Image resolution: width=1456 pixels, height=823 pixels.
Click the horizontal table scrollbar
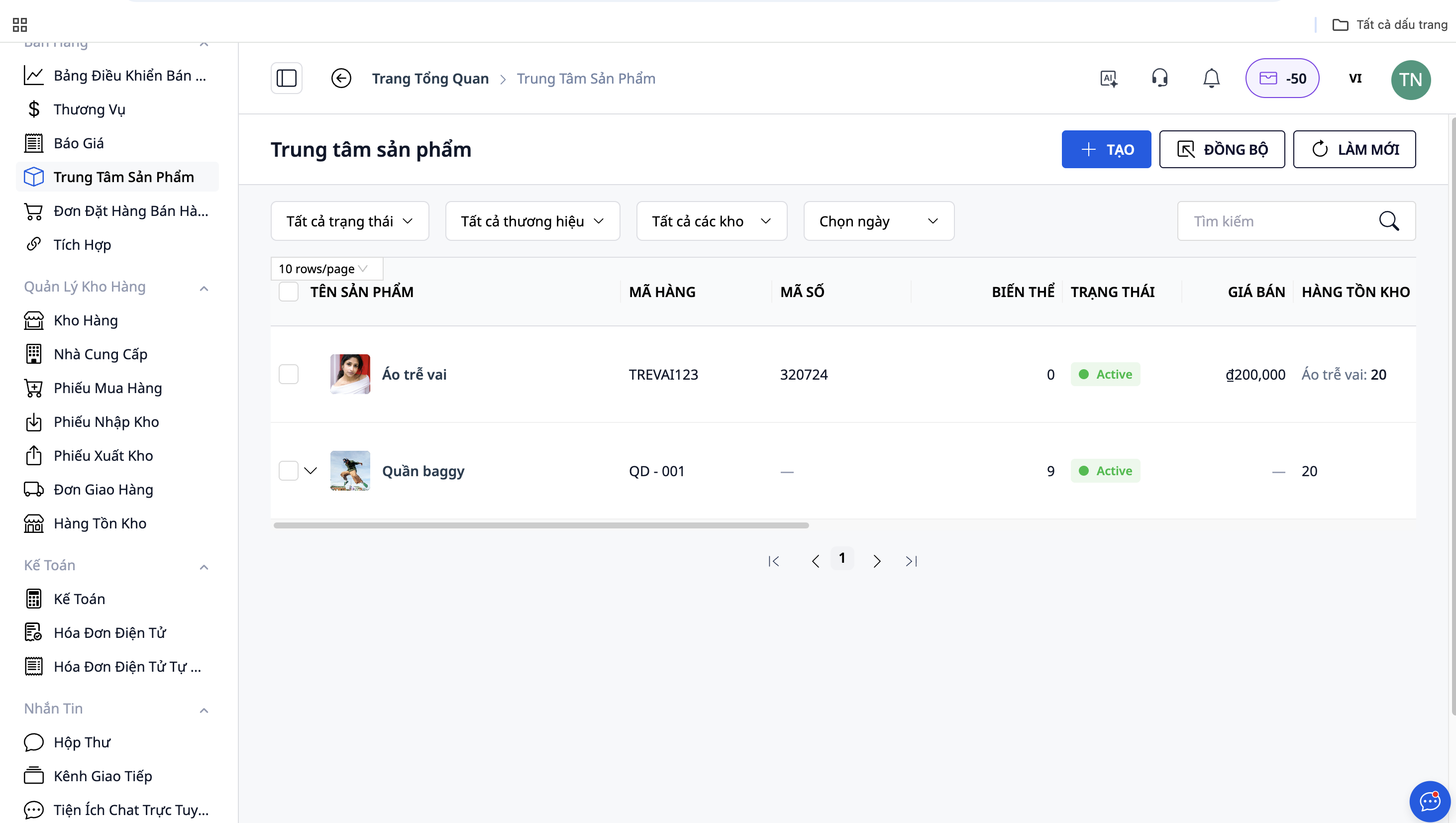pos(541,525)
